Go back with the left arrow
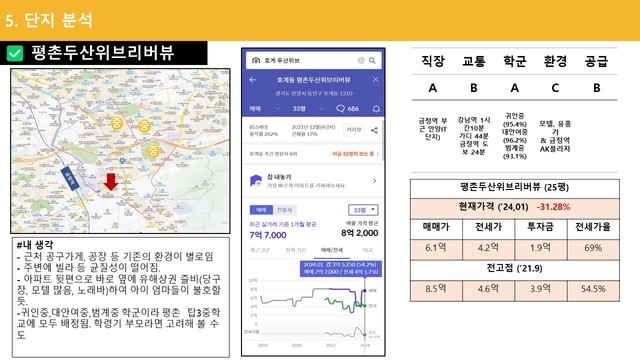The height and width of the screenshot is (360, 640). click(x=253, y=80)
